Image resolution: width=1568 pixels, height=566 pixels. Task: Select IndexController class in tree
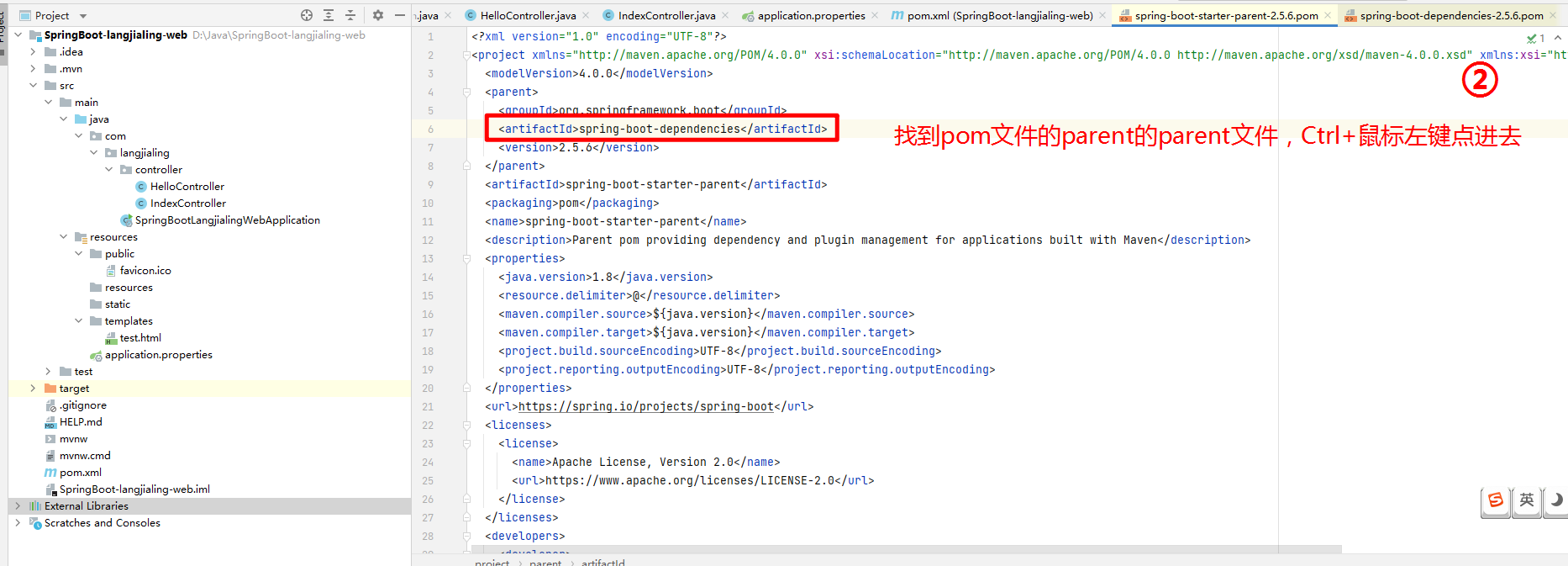(x=187, y=204)
